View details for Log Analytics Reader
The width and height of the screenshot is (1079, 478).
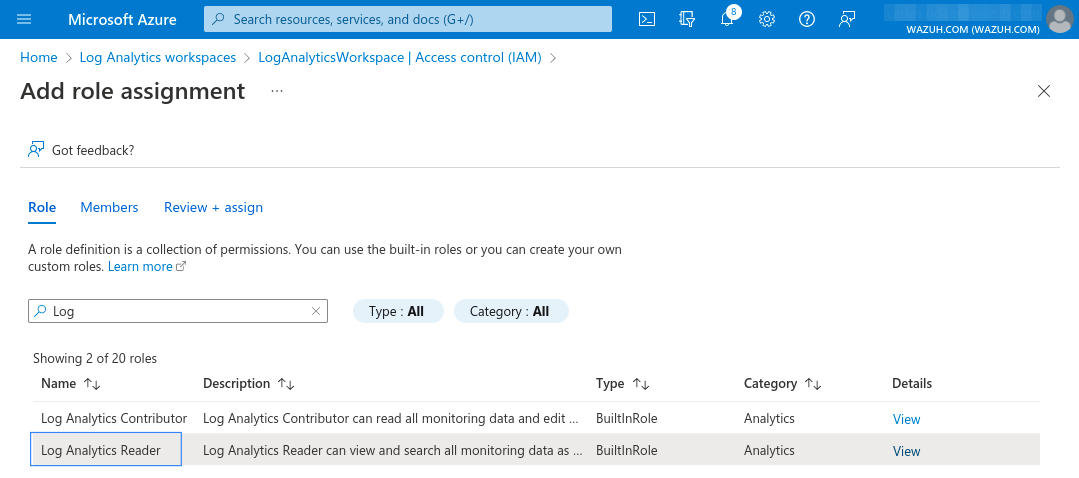(x=906, y=451)
